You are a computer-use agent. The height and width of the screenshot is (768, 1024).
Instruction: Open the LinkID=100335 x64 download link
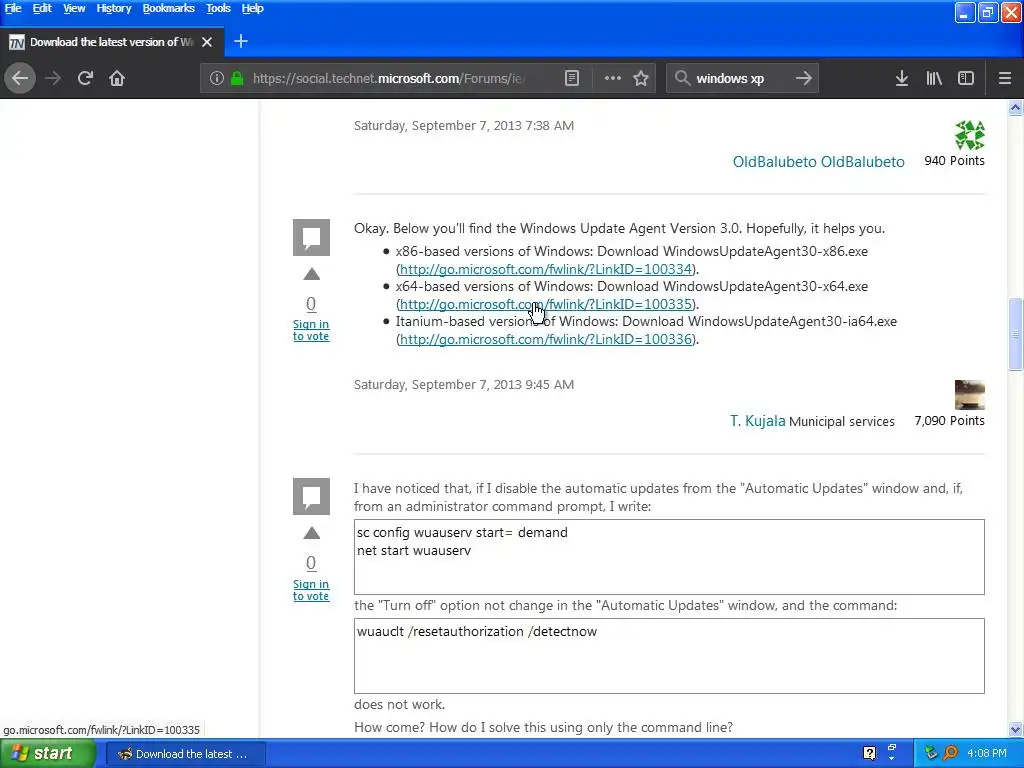pyautogui.click(x=545, y=304)
